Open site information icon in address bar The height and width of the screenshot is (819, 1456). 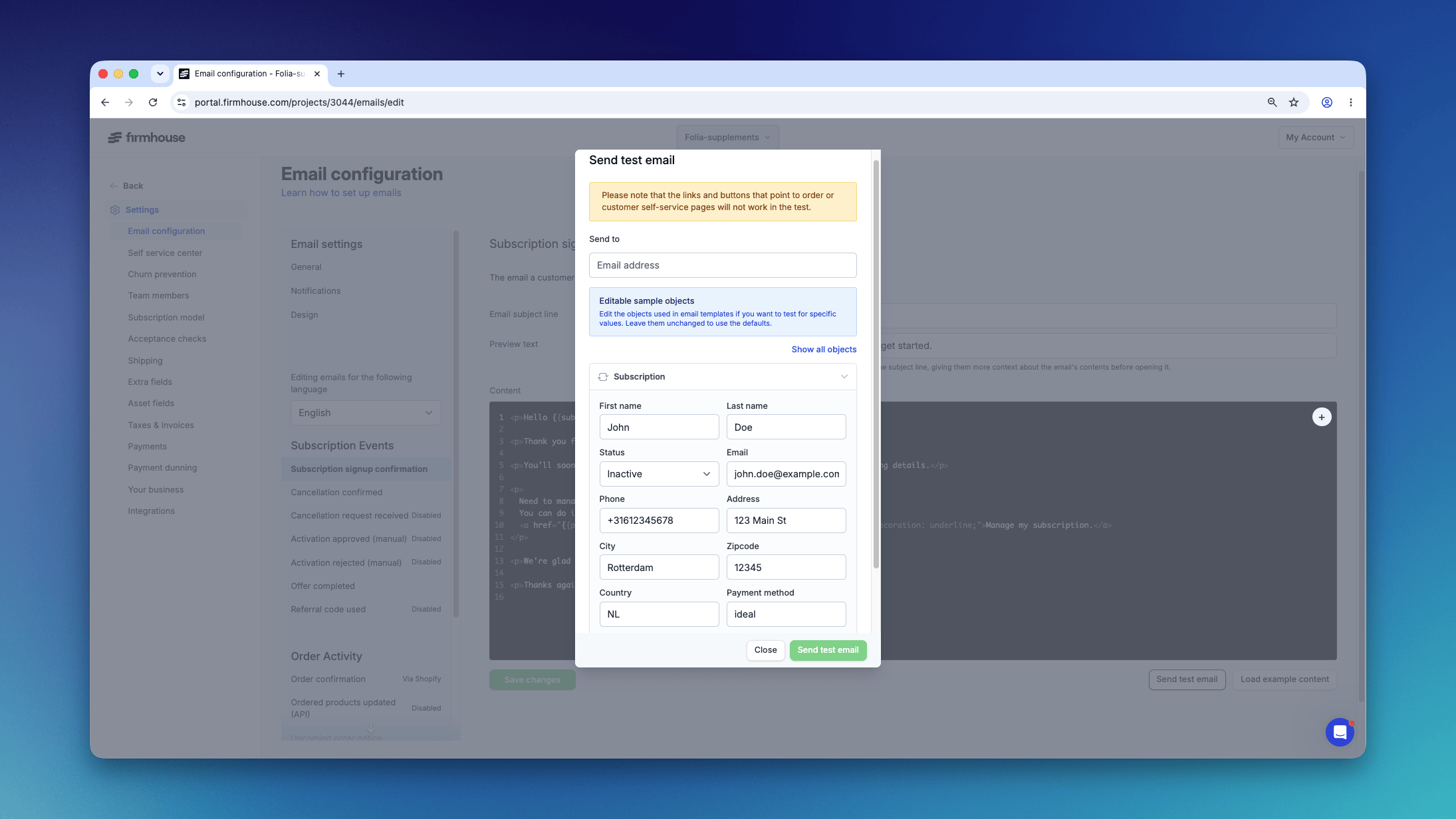[182, 102]
